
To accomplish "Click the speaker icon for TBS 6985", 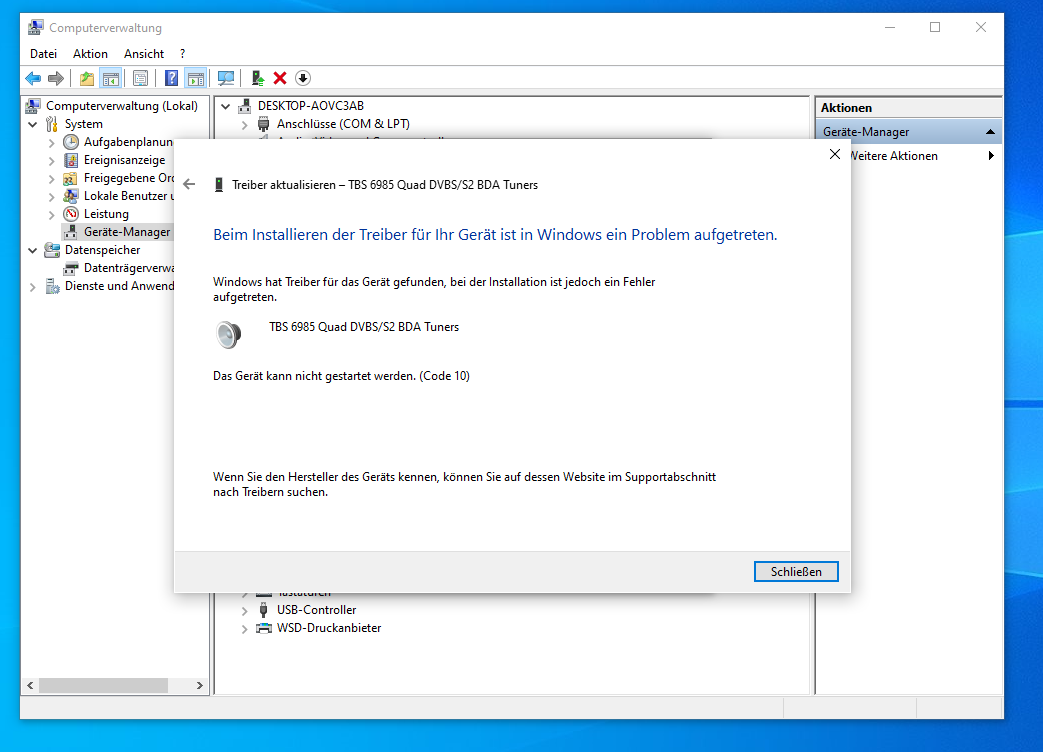I will click(228, 334).
